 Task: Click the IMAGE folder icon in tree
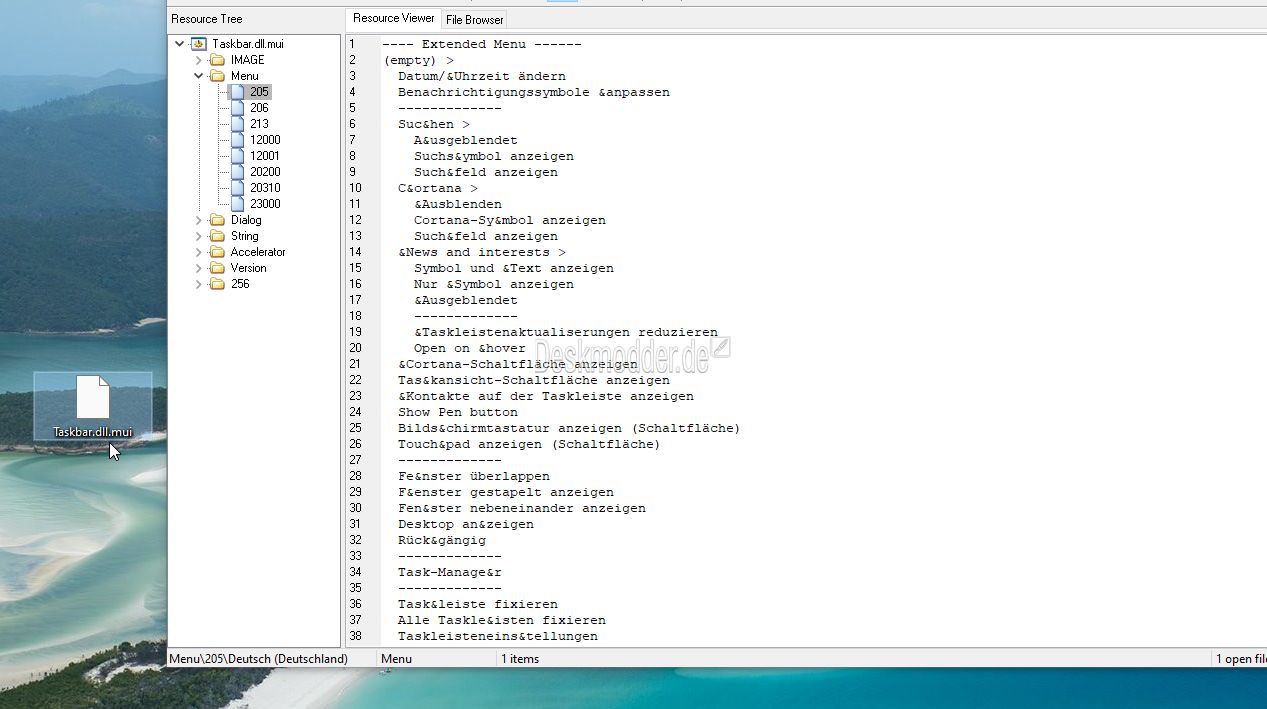click(217, 60)
